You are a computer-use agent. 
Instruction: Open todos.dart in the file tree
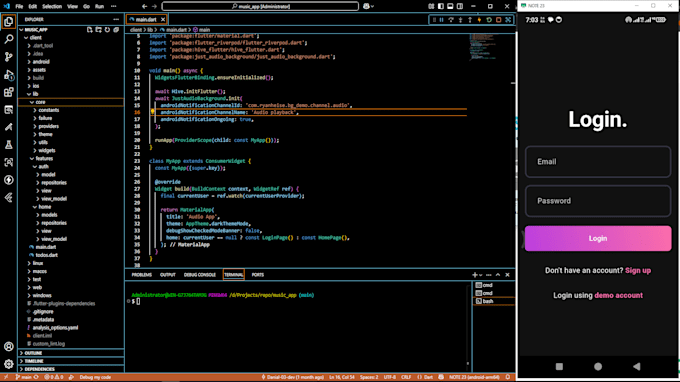tap(46, 255)
